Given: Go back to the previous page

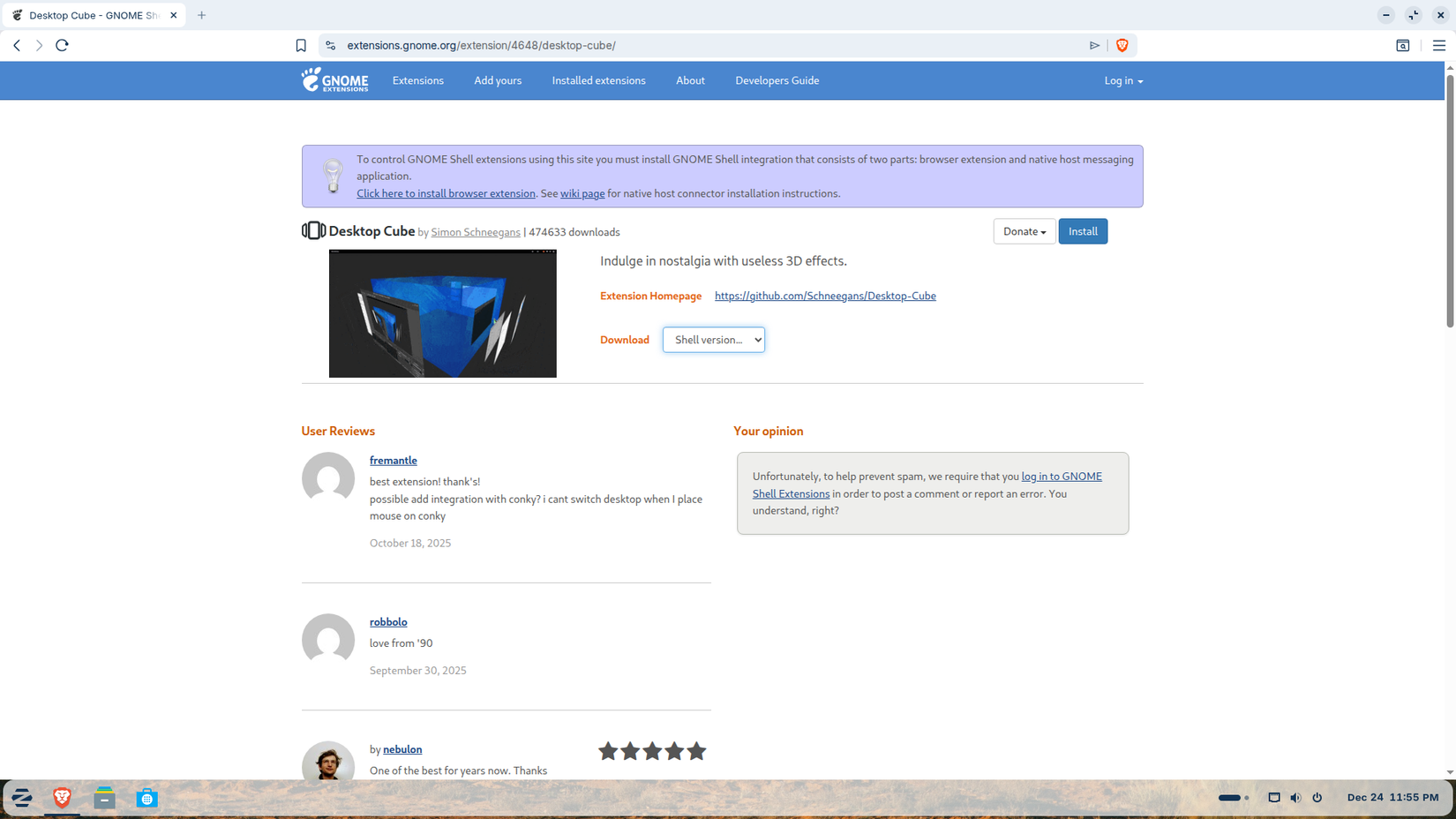Looking at the screenshot, I should point(17,45).
